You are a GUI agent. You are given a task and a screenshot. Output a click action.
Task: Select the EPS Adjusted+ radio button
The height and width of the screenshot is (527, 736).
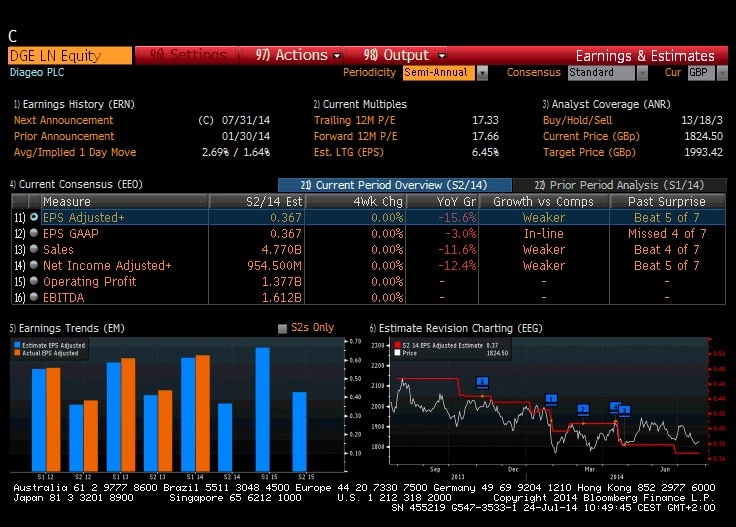point(34,217)
